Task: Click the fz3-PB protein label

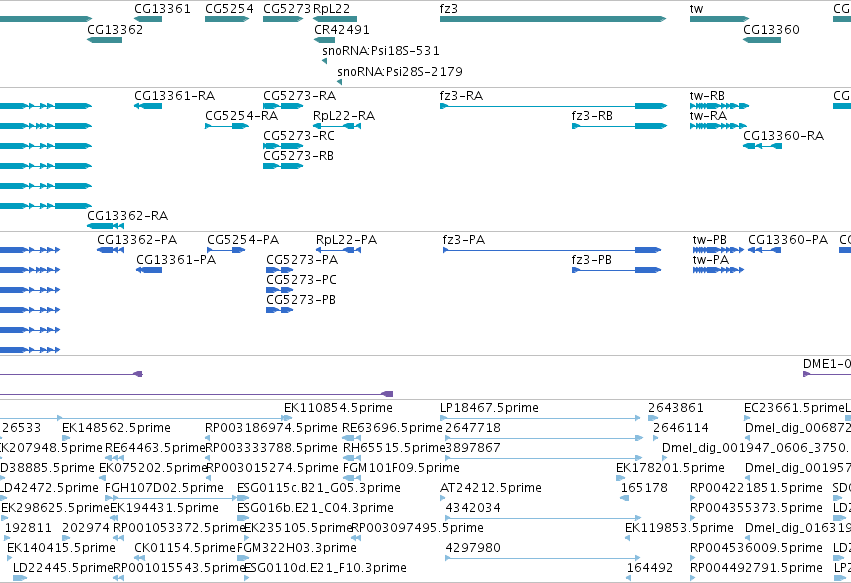Action: 592,260
